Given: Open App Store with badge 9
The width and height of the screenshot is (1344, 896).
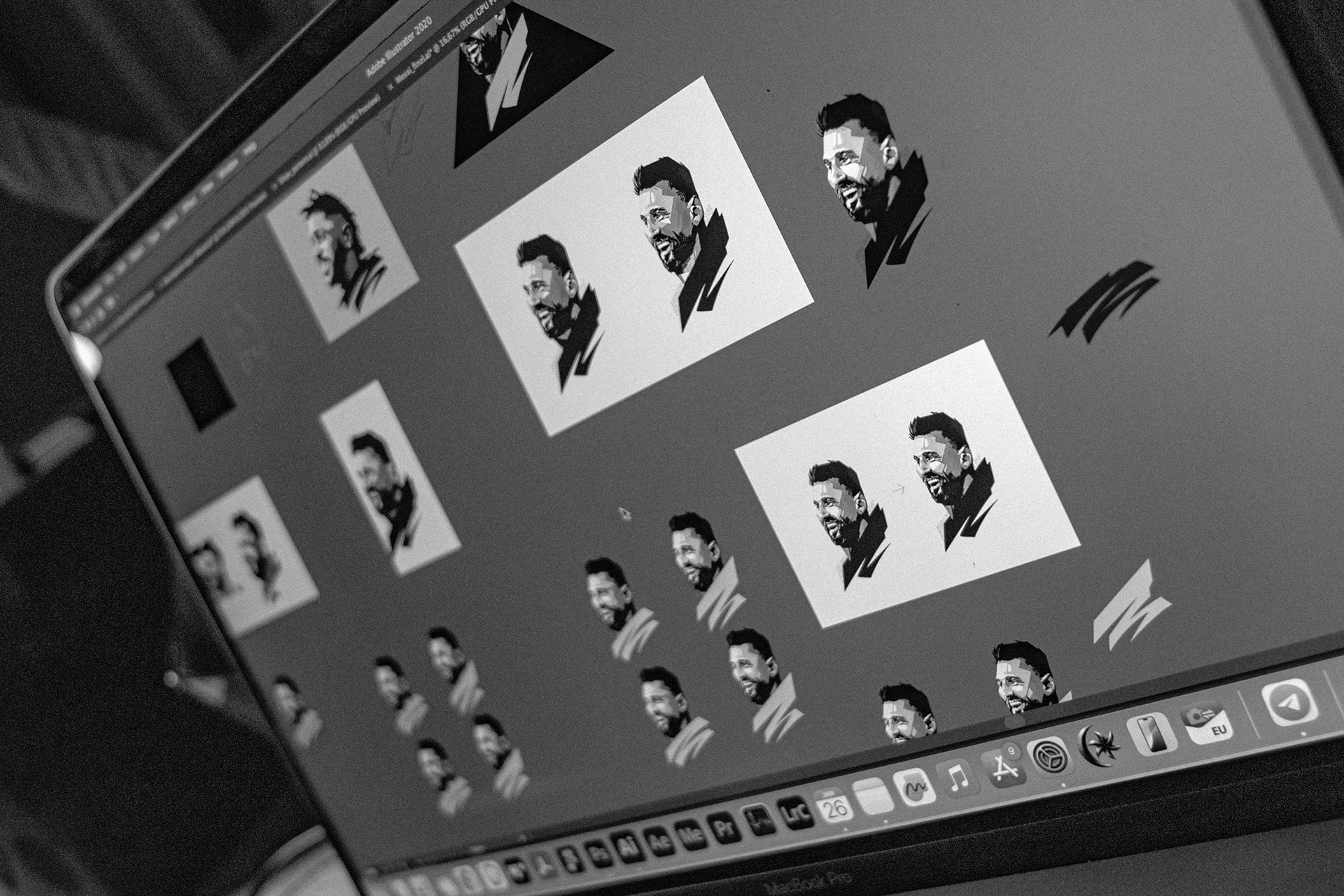Looking at the screenshot, I should click(x=1003, y=768).
